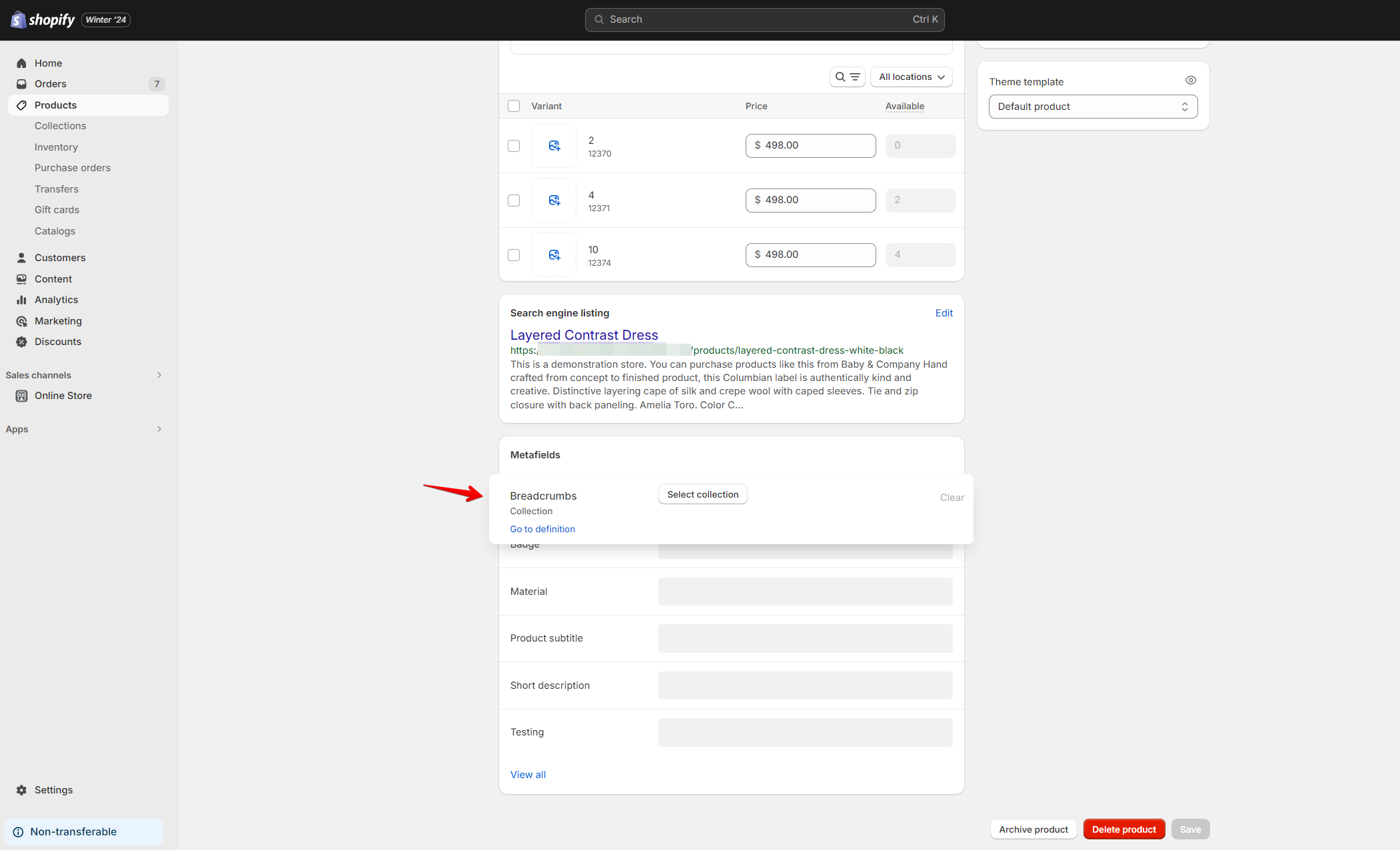Add image for variant 10

[554, 255]
